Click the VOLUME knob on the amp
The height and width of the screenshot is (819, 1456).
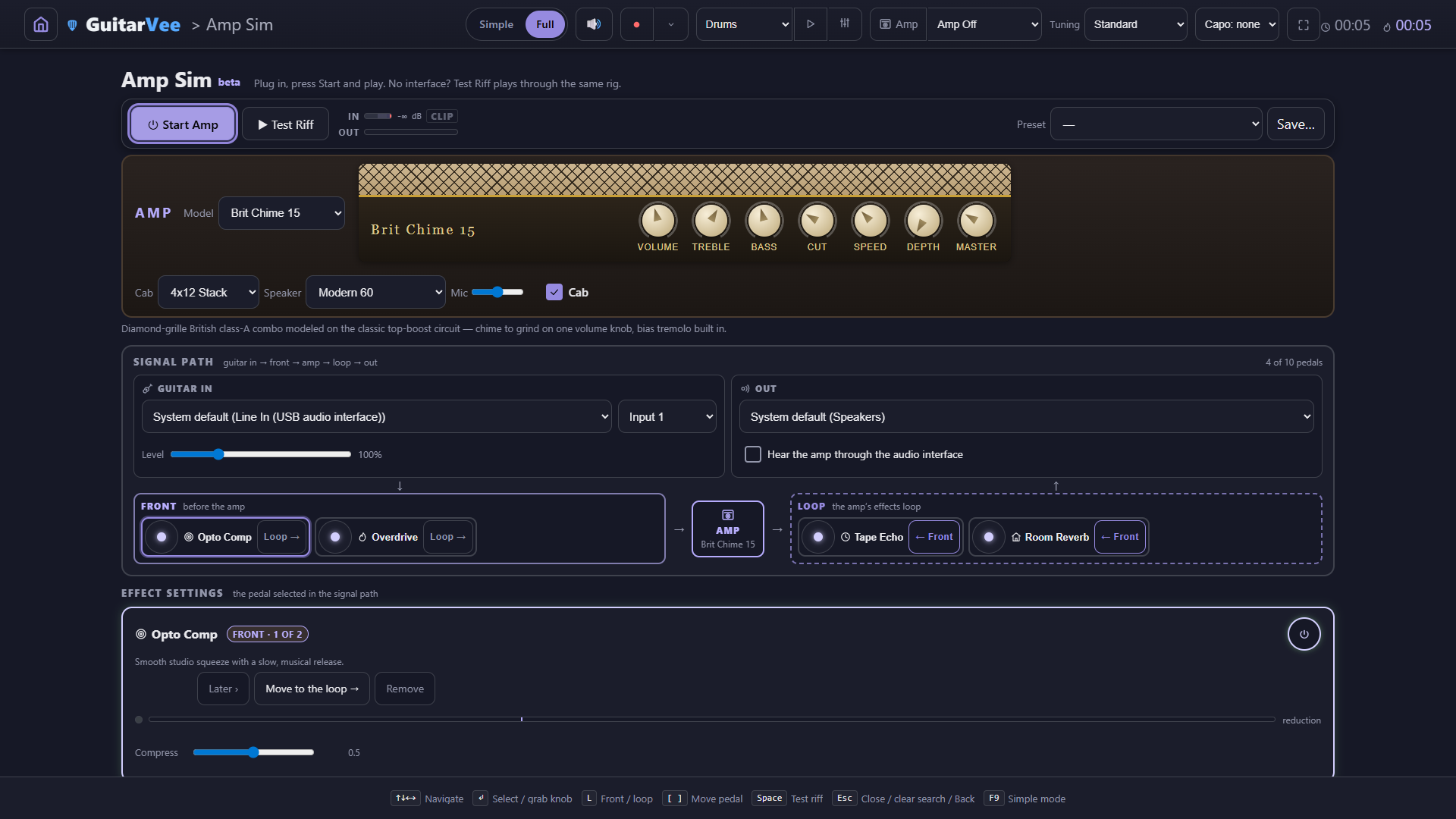[x=657, y=221]
